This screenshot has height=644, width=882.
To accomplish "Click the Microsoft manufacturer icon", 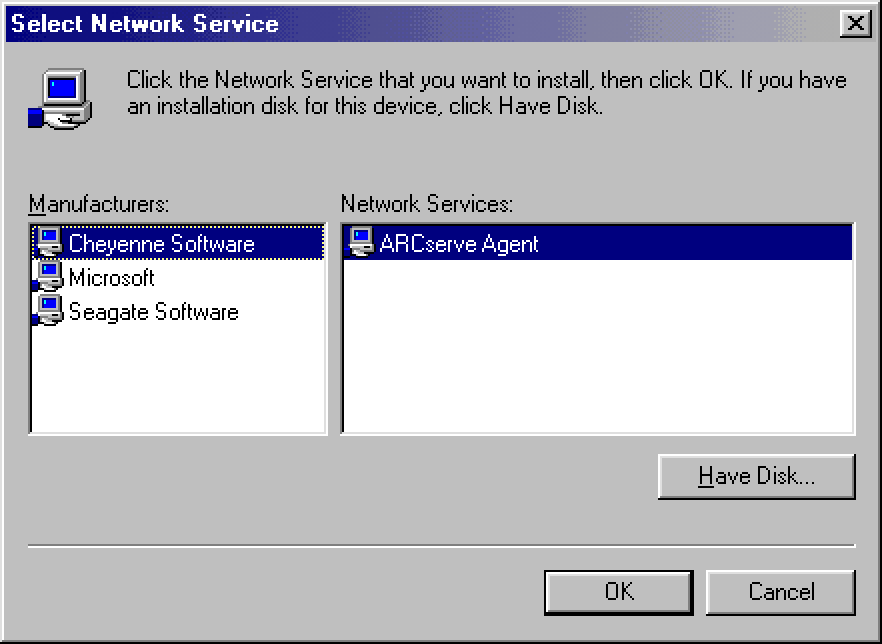I will coord(49,276).
